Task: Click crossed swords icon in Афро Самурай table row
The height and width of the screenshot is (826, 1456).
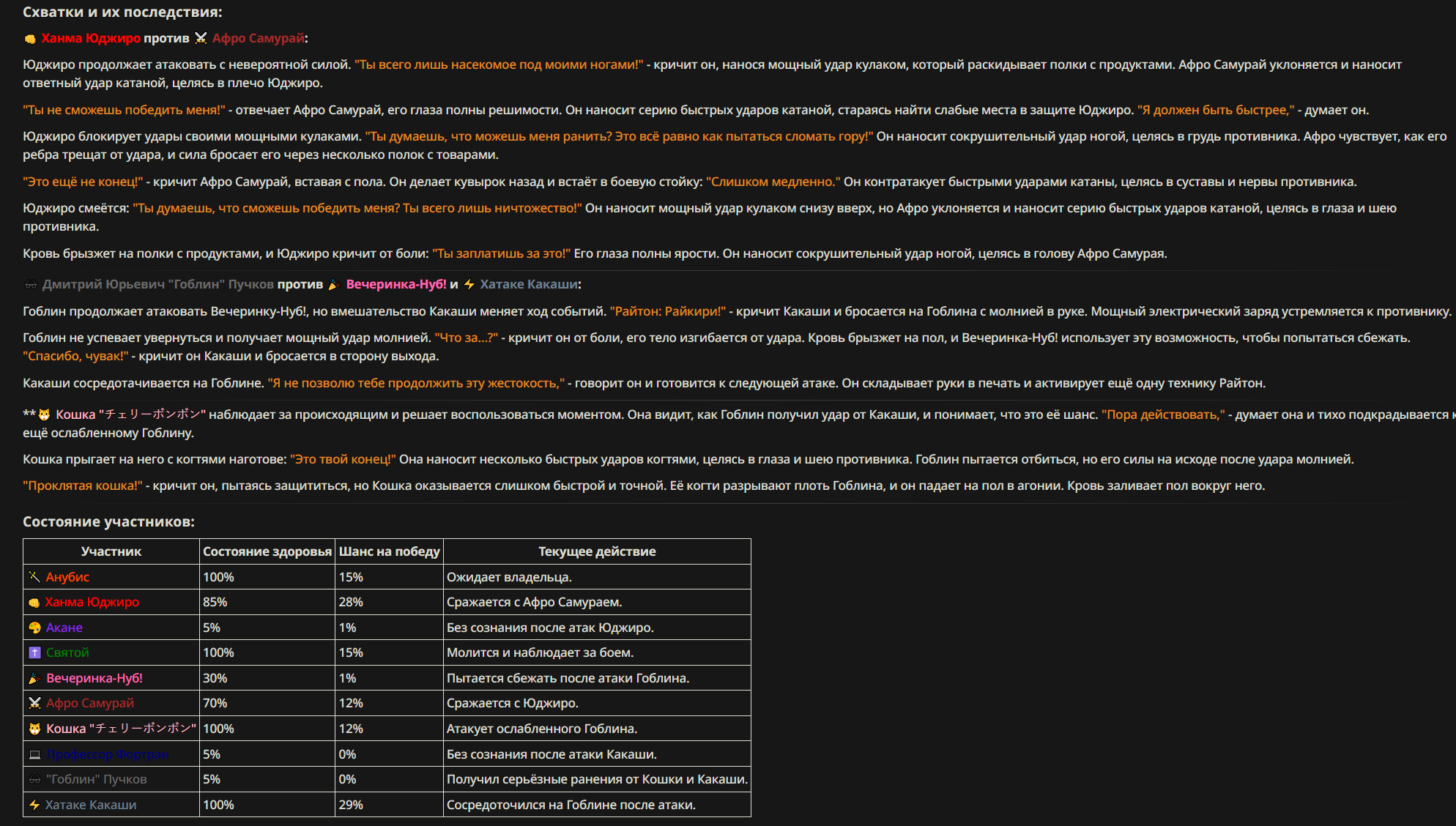Action: click(34, 703)
